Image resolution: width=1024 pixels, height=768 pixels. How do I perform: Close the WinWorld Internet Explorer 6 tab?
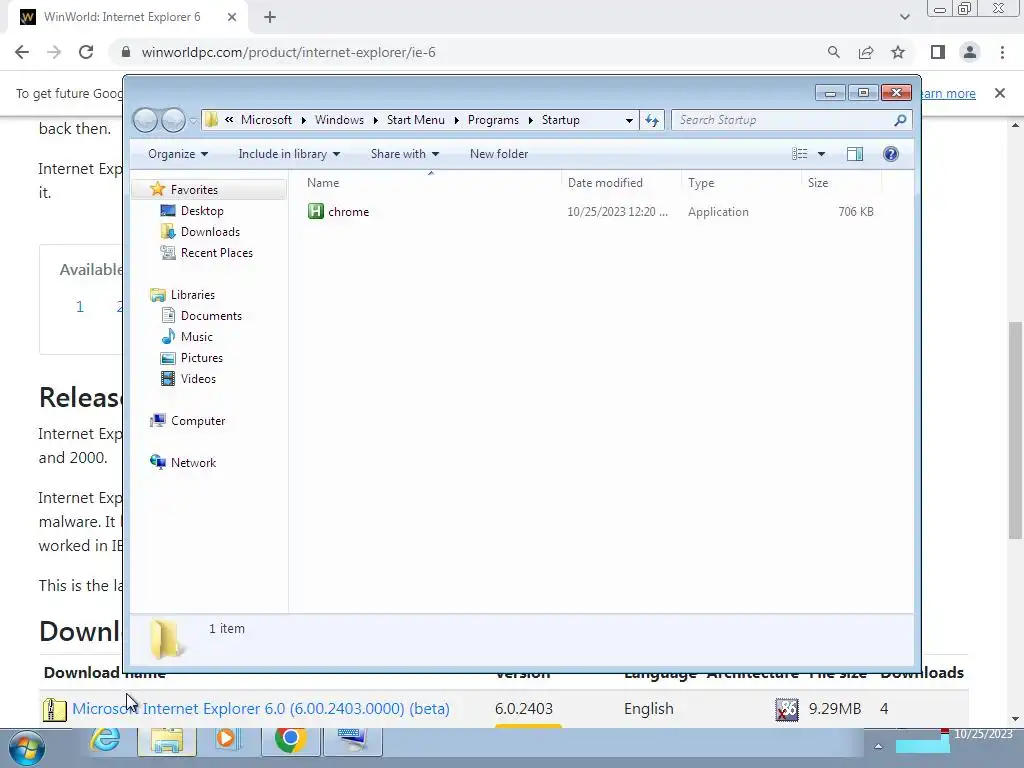coord(232,17)
